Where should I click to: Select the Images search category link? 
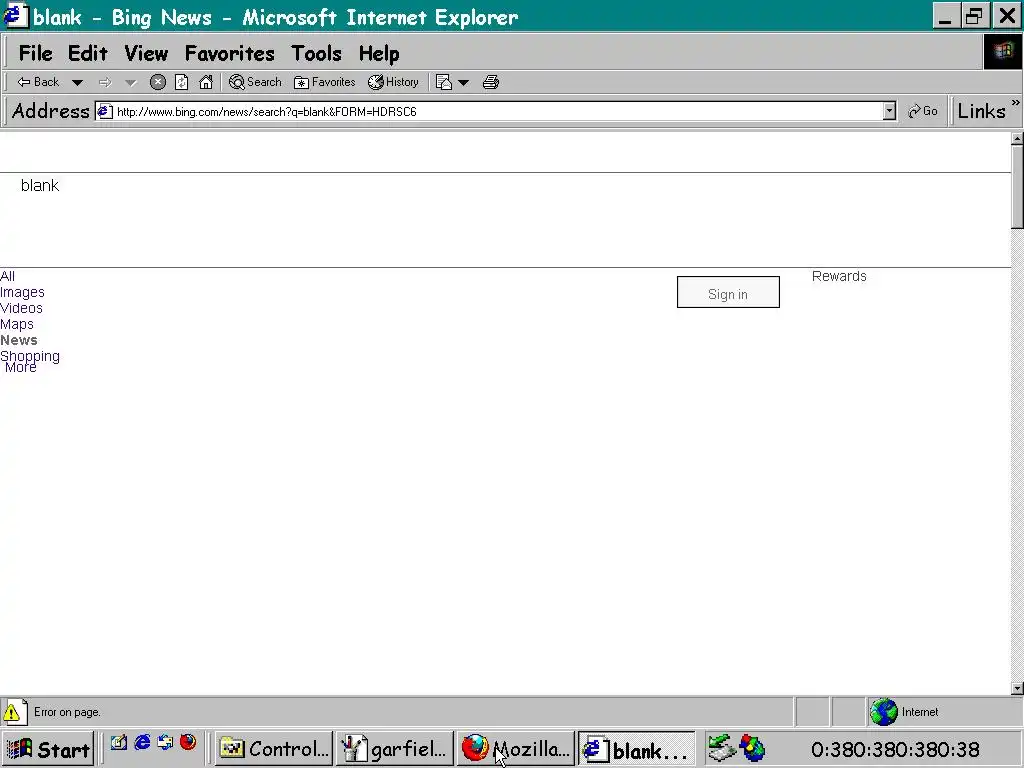[x=22, y=293]
